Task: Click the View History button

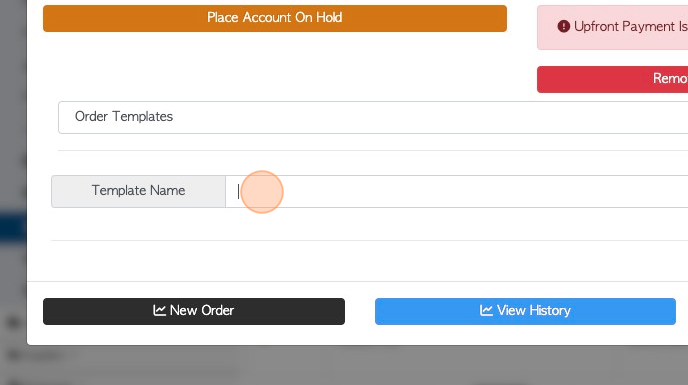Action: pos(525,311)
